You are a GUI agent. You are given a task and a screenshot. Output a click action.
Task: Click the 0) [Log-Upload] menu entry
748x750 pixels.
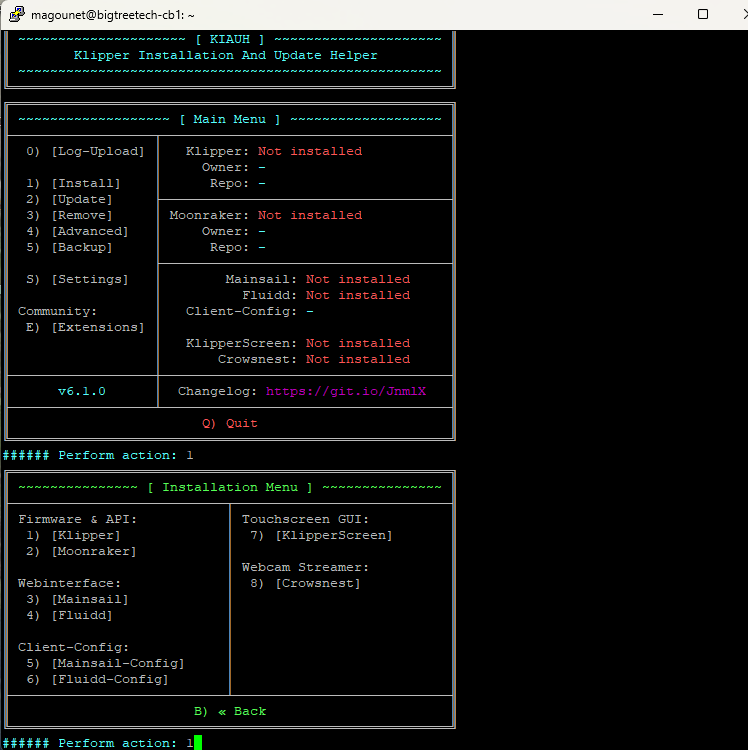point(85,151)
